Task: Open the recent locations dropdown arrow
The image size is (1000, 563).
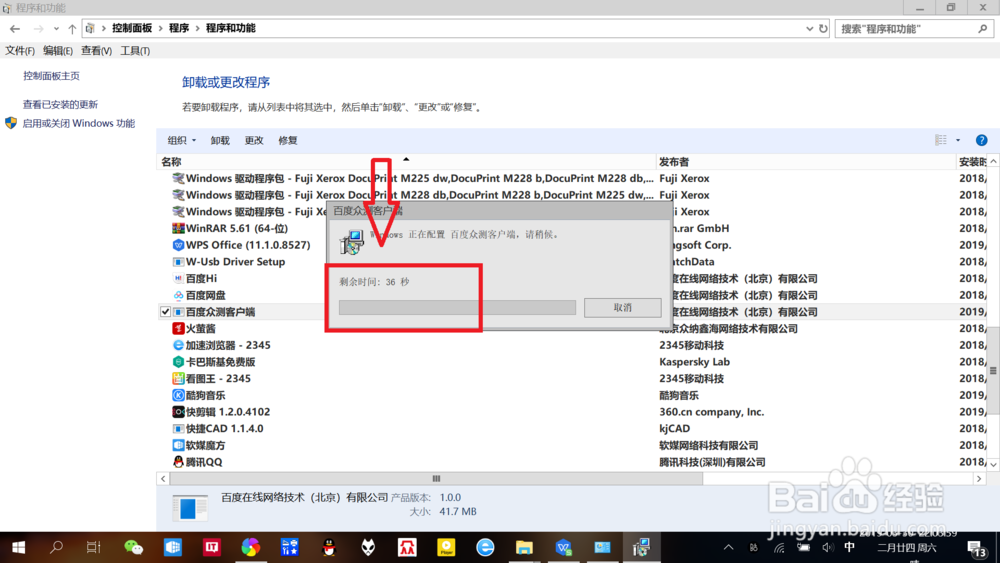Action: [56, 29]
